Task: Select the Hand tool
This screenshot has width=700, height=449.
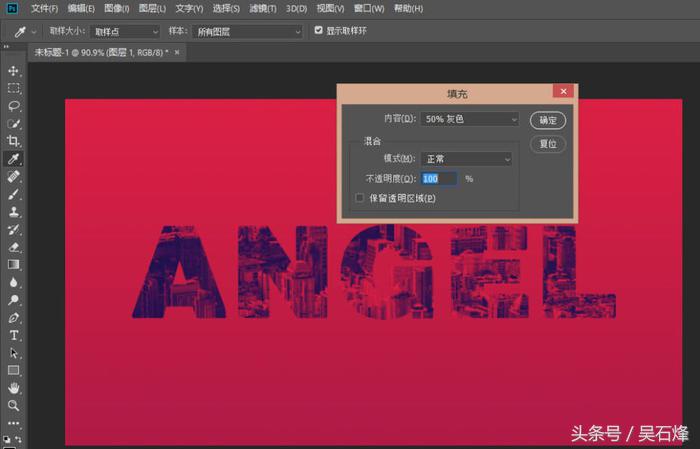Action: click(13, 388)
